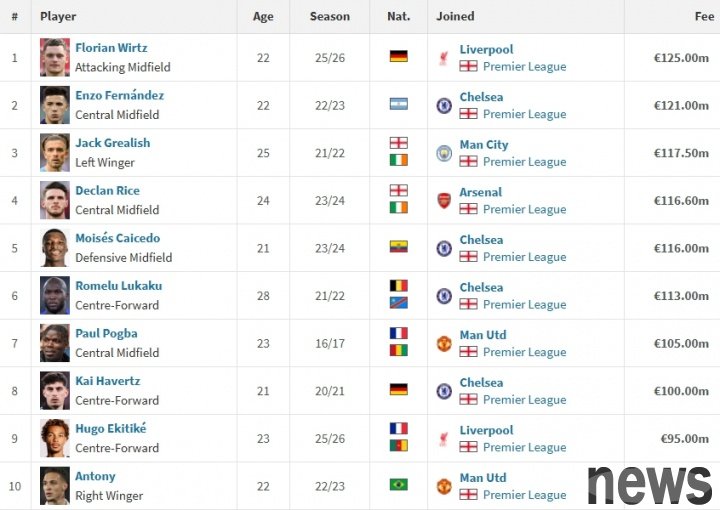Viewport: 720px width, 510px height.
Task: Open Romelu Lukaku player profile link
Action: coord(118,286)
